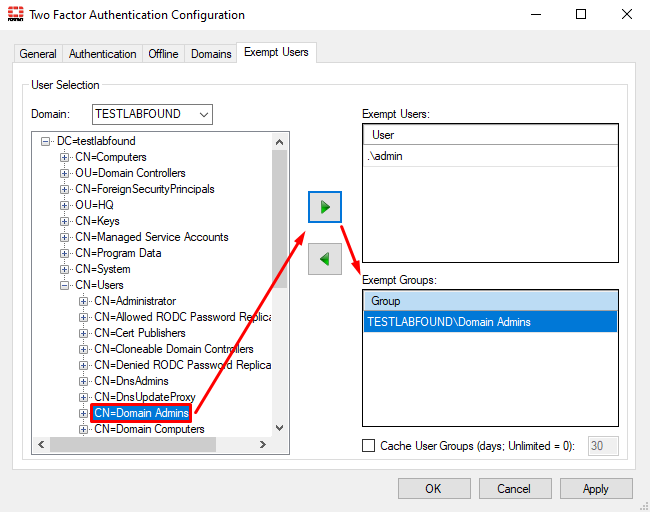The height and width of the screenshot is (512, 650).
Task: Expand the CN=Domain Computers node
Action: [x=83, y=429]
